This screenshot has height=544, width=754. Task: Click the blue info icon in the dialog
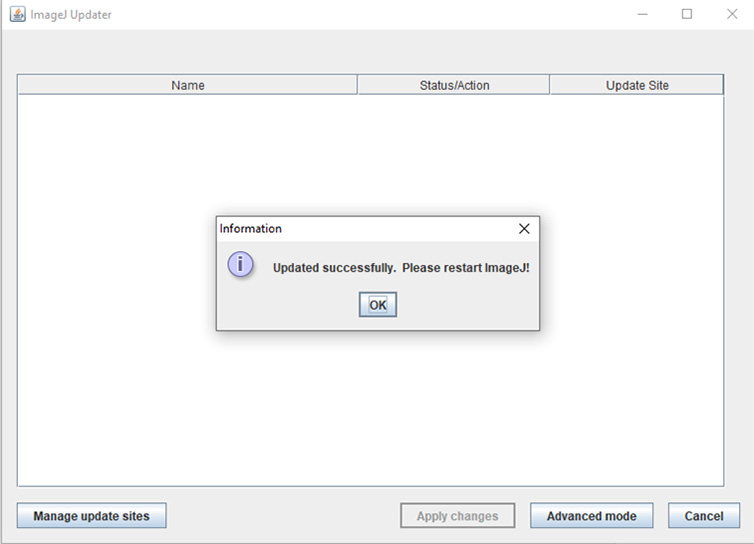click(x=240, y=264)
